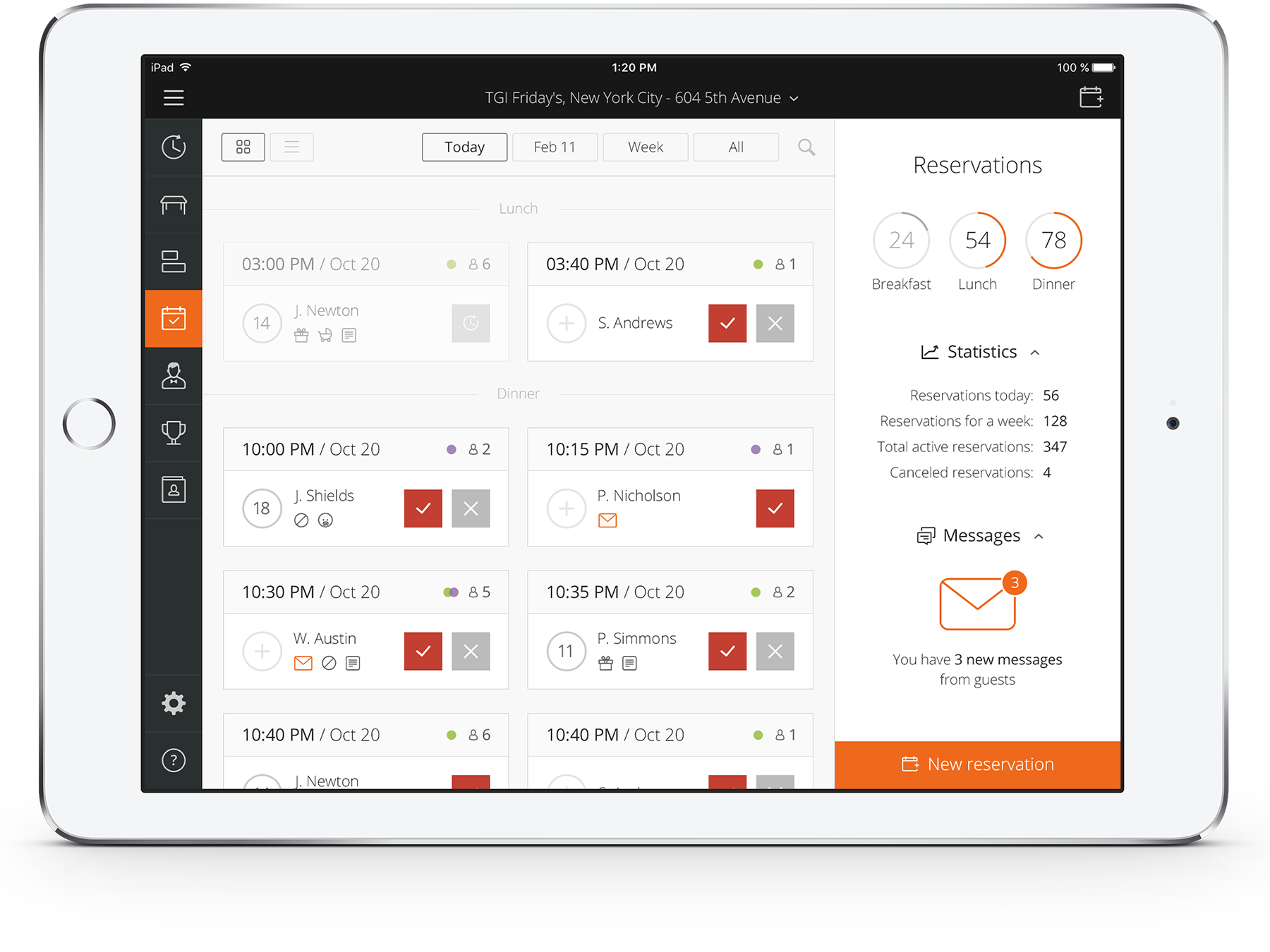Tap the iPad battery indicator
1270x952 pixels.
1103,68
